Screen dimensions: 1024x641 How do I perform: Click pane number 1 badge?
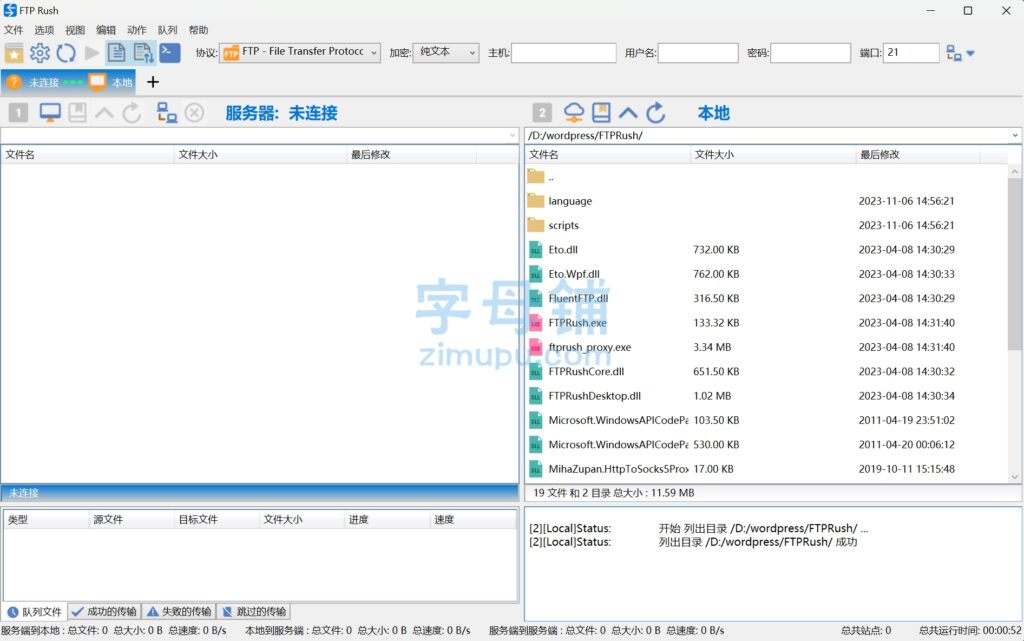point(18,113)
